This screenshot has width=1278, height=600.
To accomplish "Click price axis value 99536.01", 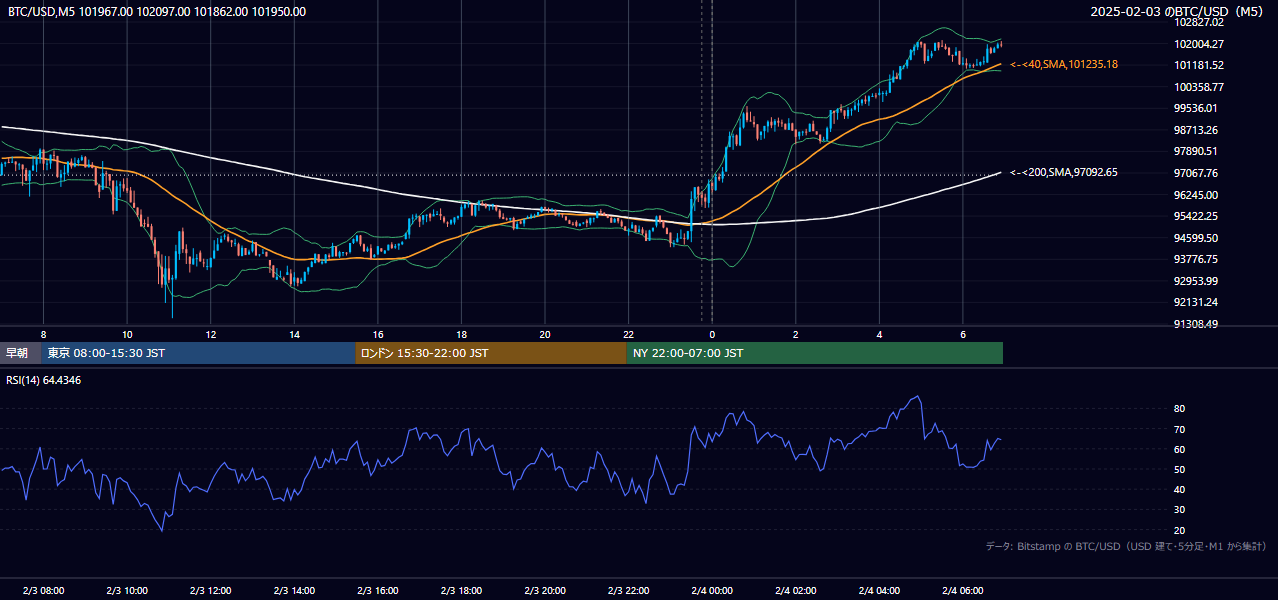I will coord(1197,108).
